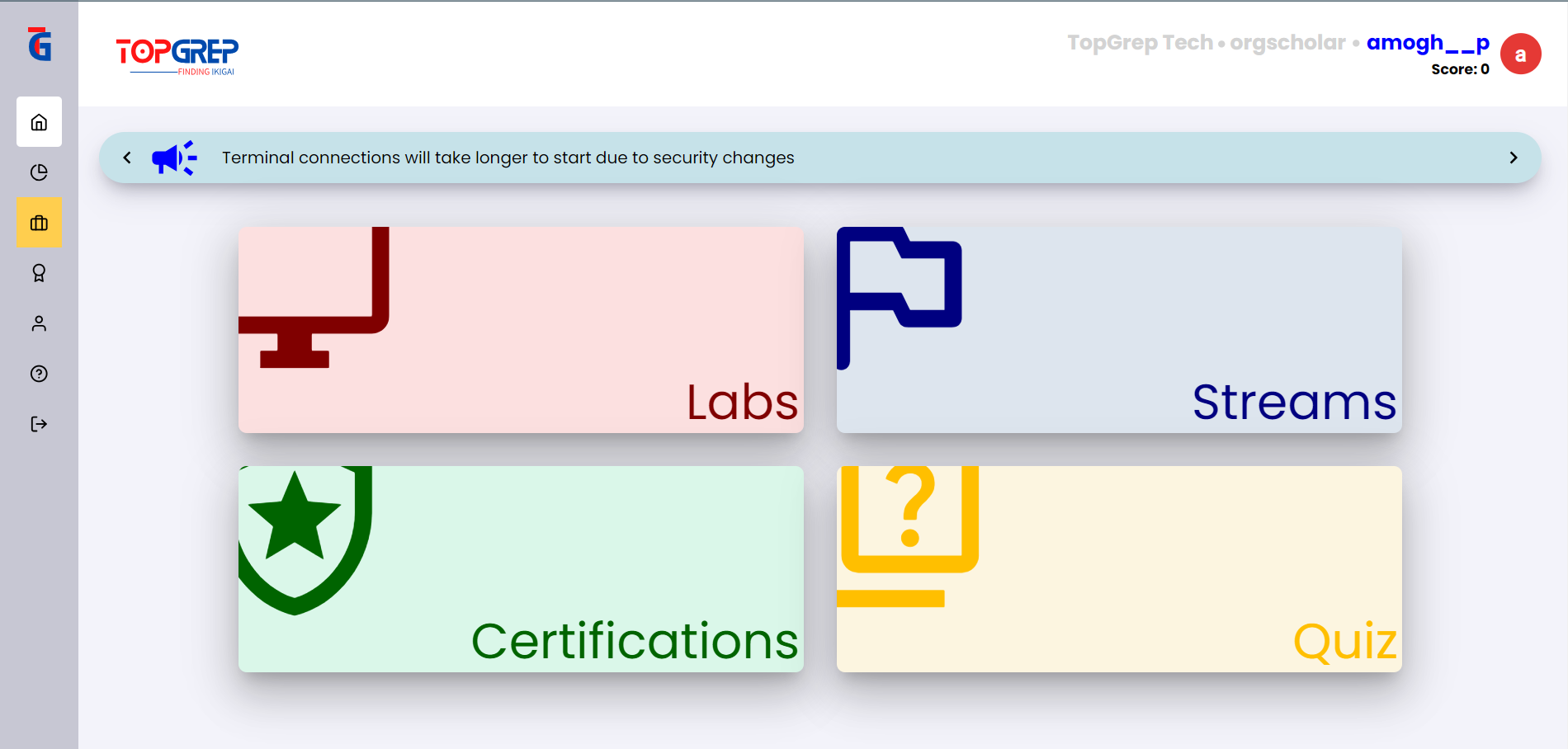Open the Streams card
This screenshot has height=749, width=1568.
1119,330
